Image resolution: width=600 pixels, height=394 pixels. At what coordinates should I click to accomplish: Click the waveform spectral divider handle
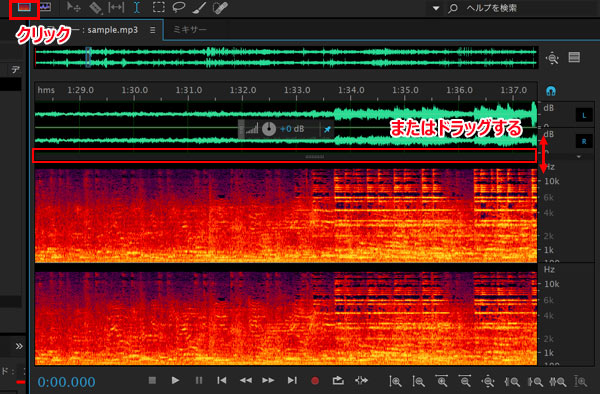[315, 157]
